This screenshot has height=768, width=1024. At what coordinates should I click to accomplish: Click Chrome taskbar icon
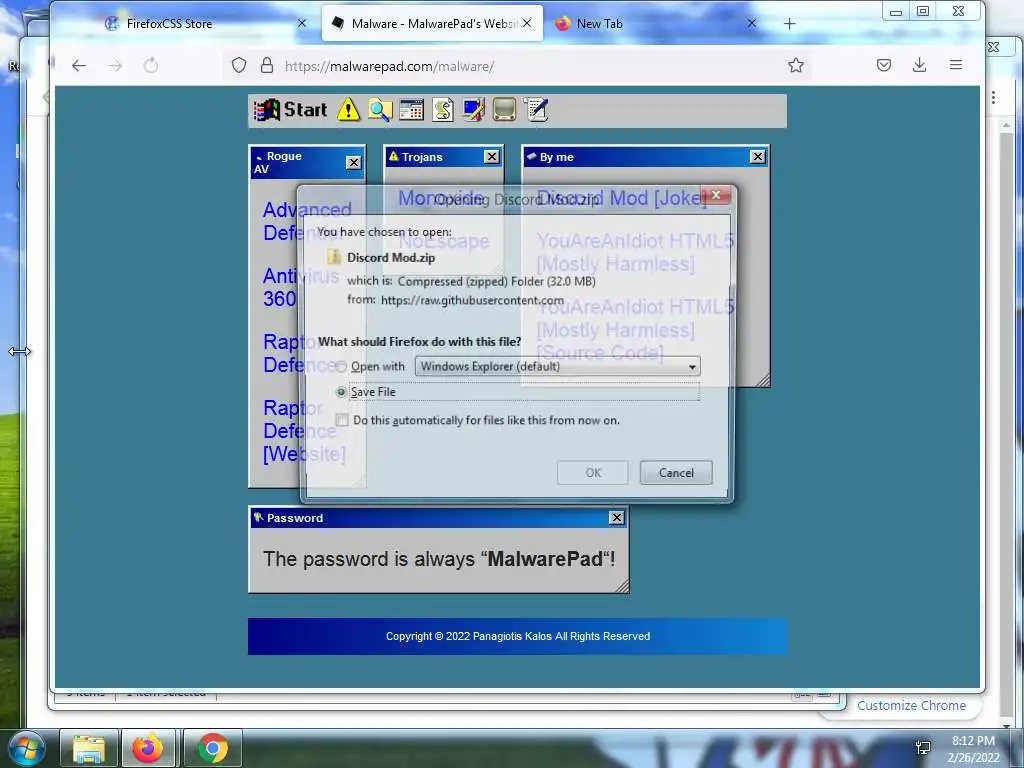(x=213, y=748)
